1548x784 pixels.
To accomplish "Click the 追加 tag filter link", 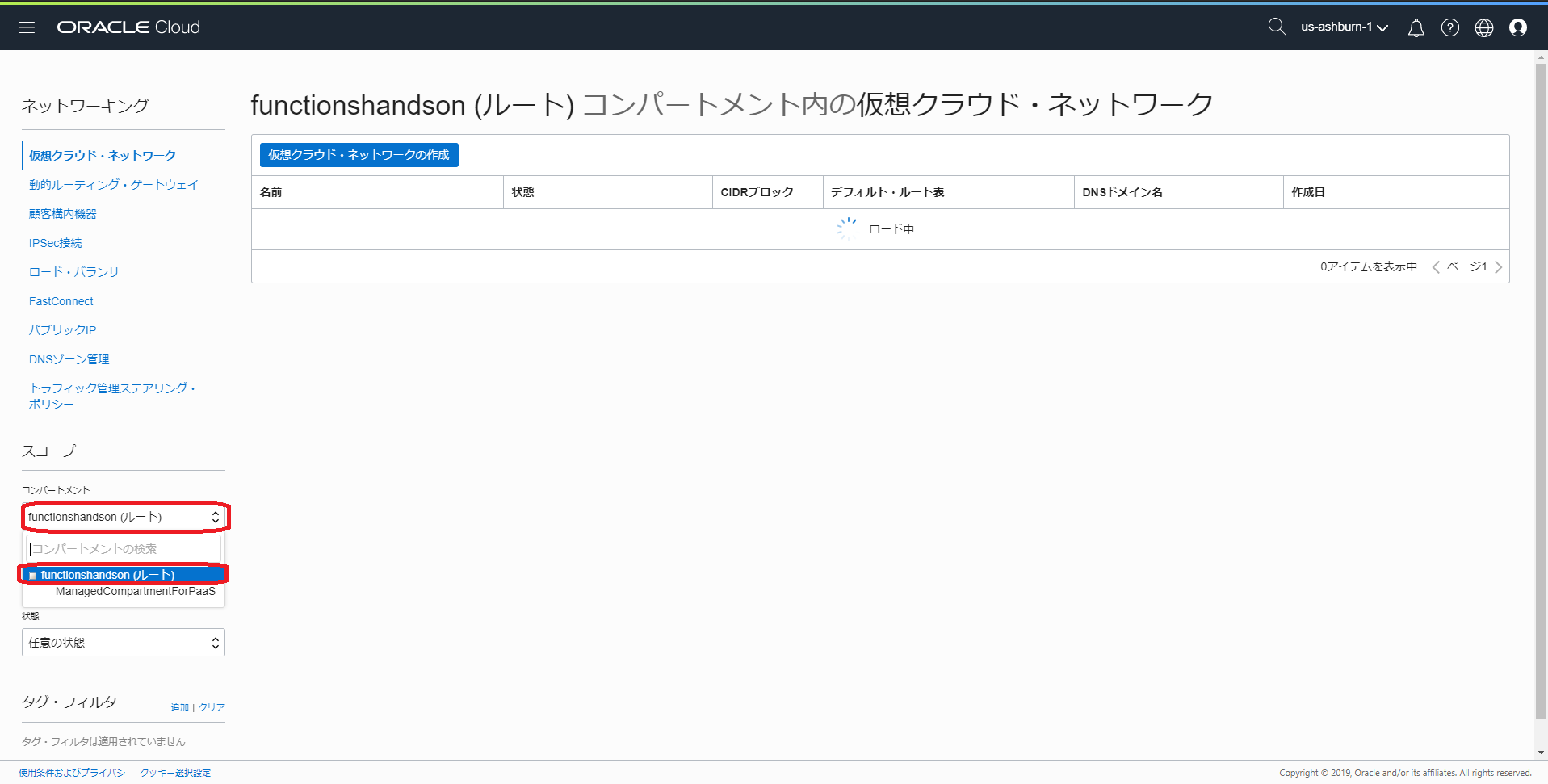I will [x=179, y=707].
